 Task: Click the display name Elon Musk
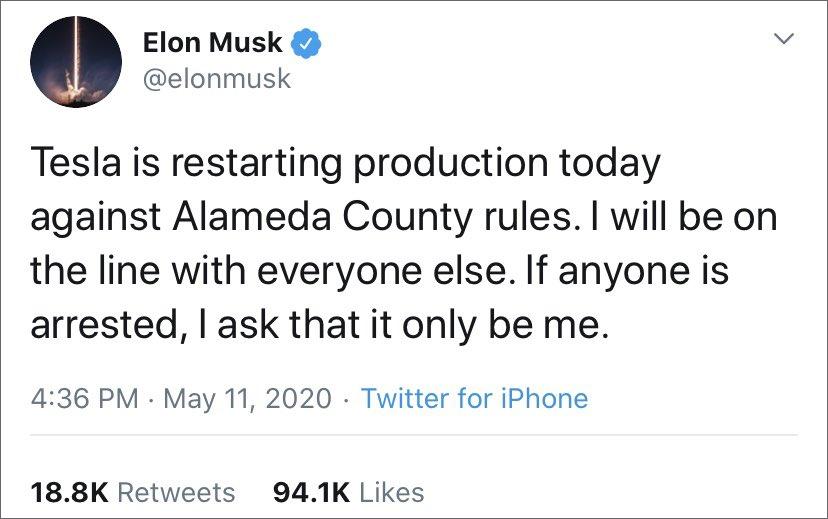[213, 43]
